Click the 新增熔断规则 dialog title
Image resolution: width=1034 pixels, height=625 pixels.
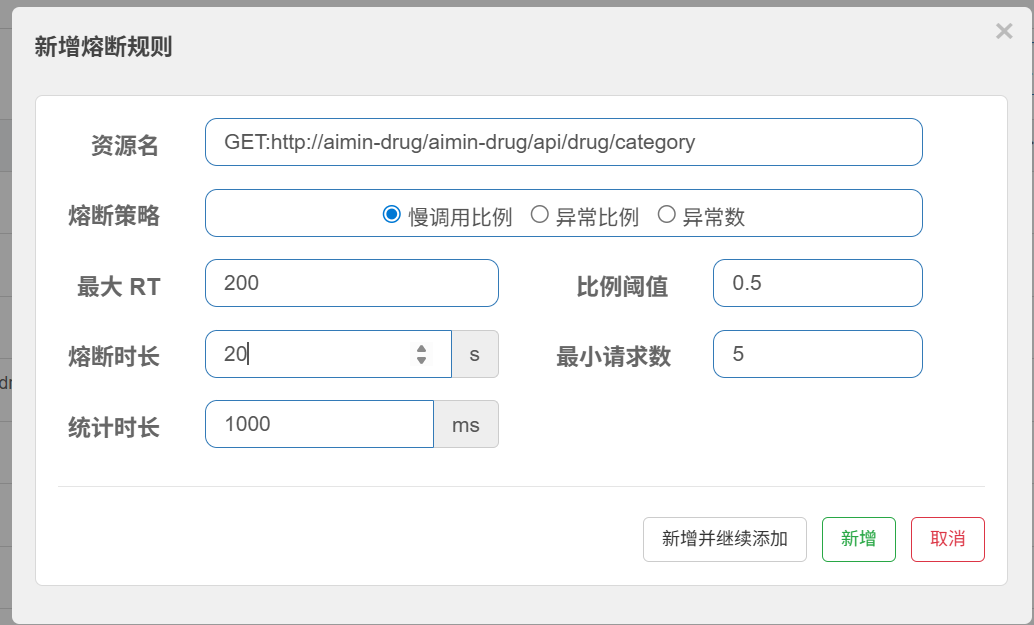coord(103,47)
